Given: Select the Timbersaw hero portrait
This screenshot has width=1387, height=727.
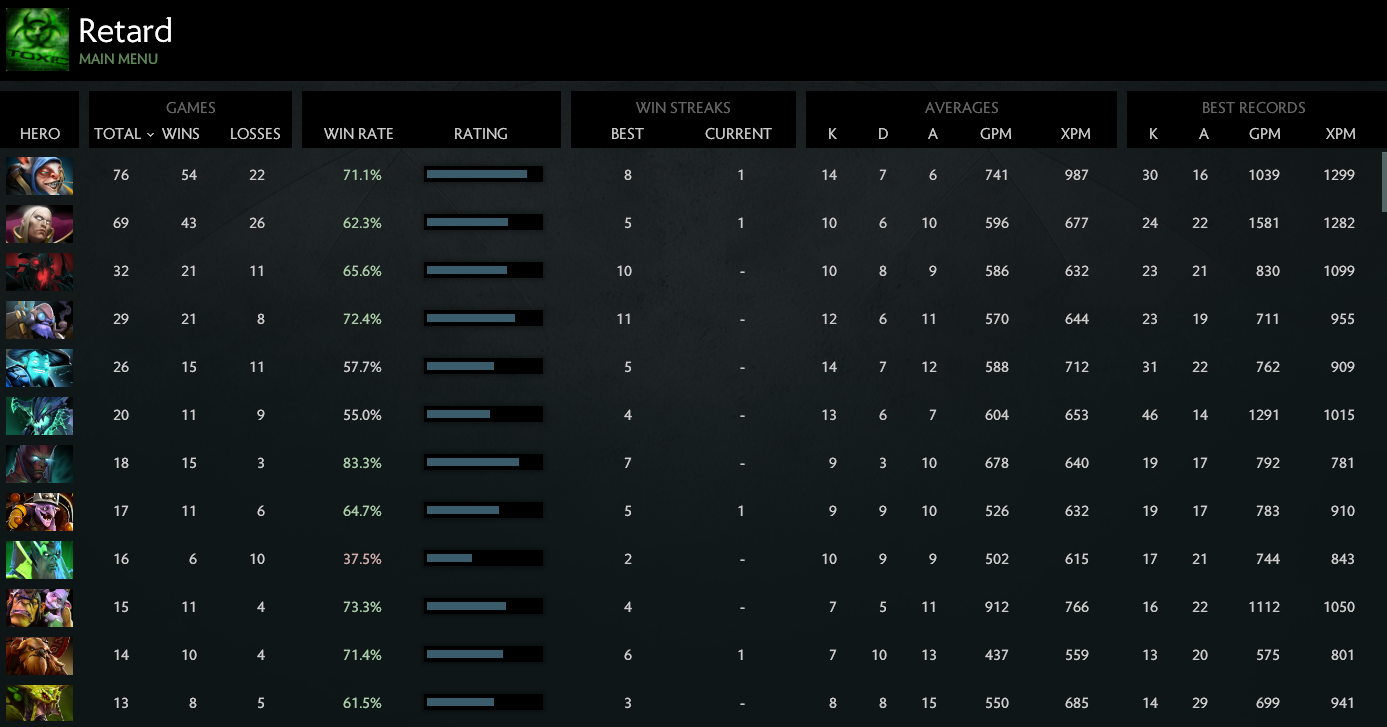Looking at the screenshot, I should (39, 510).
